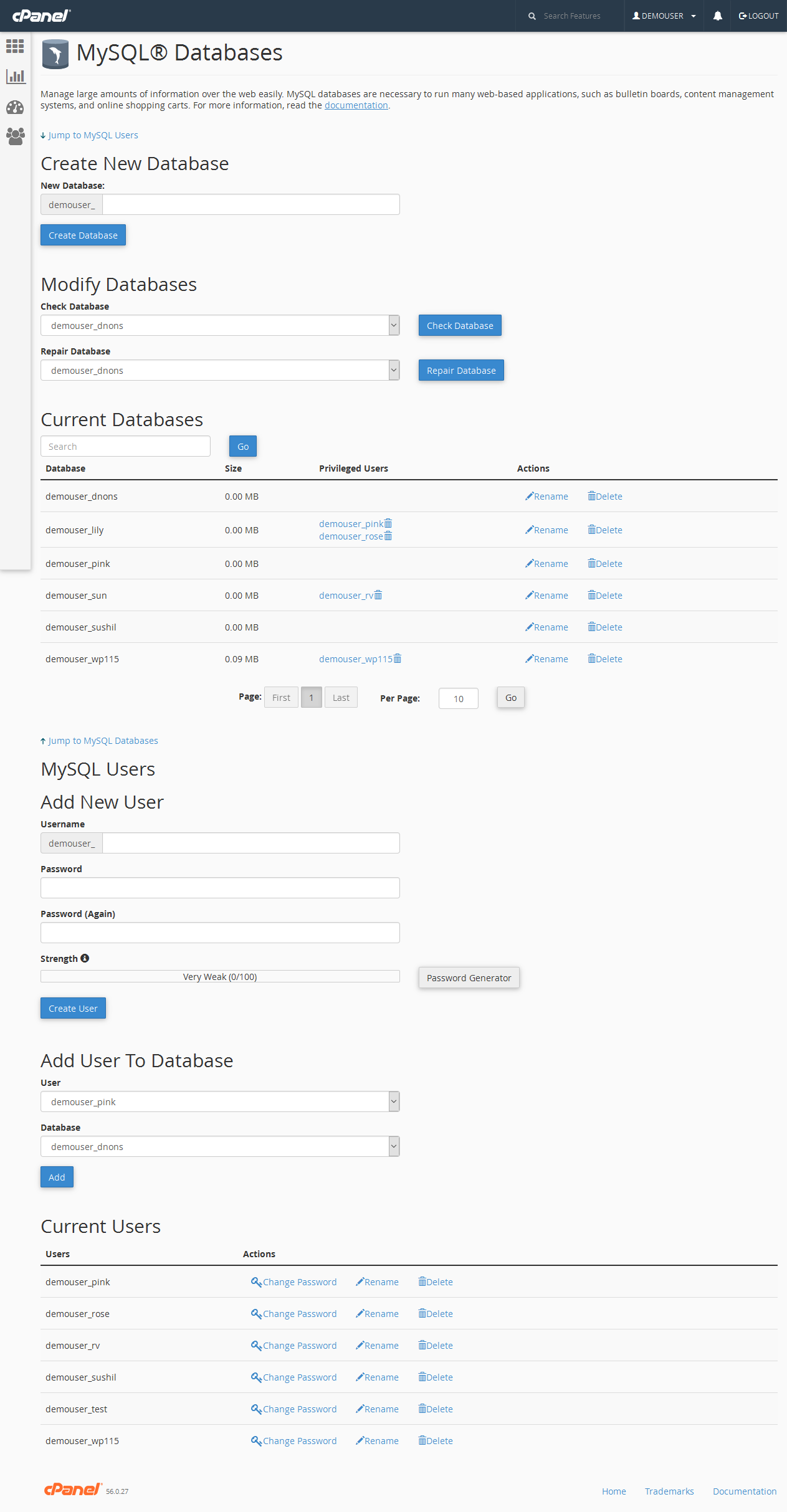Image resolution: width=787 pixels, height=1512 pixels.
Task: Click the Per Page number field
Action: coord(459,698)
